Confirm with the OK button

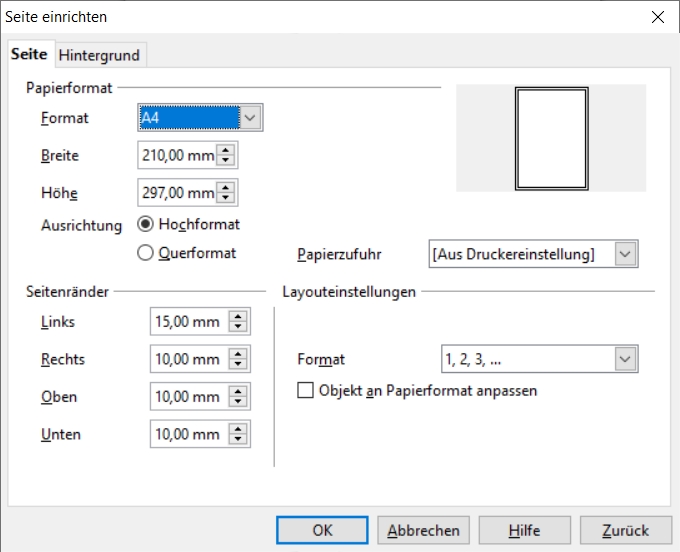tap(322, 530)
